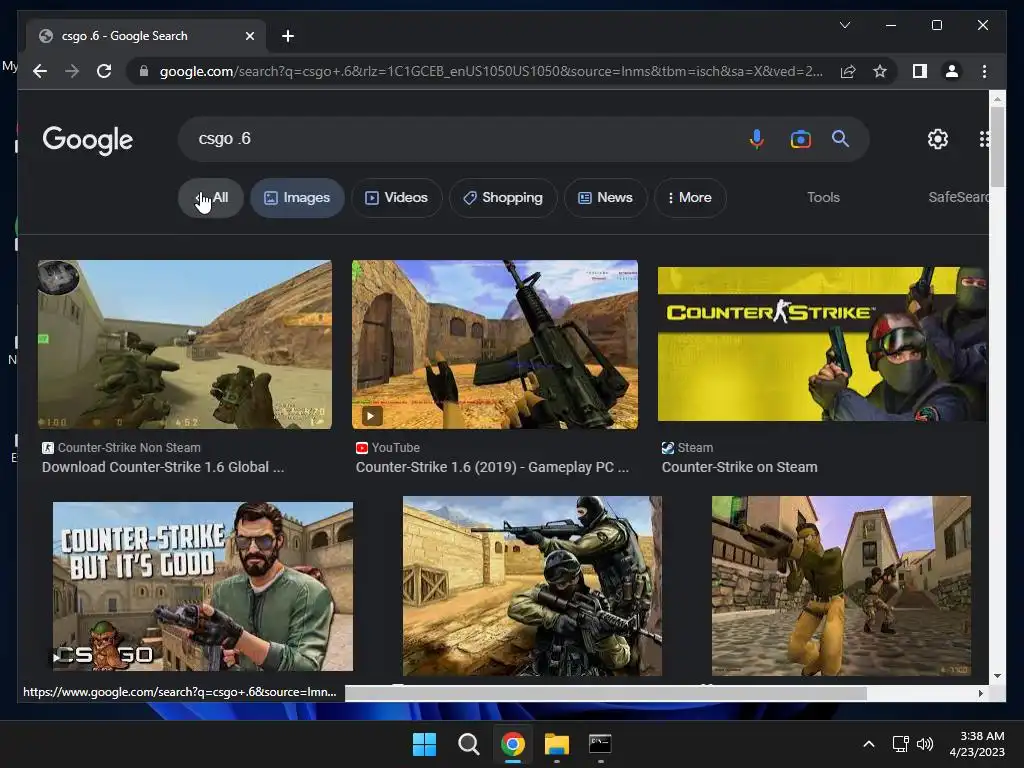View site security lock info
This screenshot has width=1024, height=768.
(144, 71)
